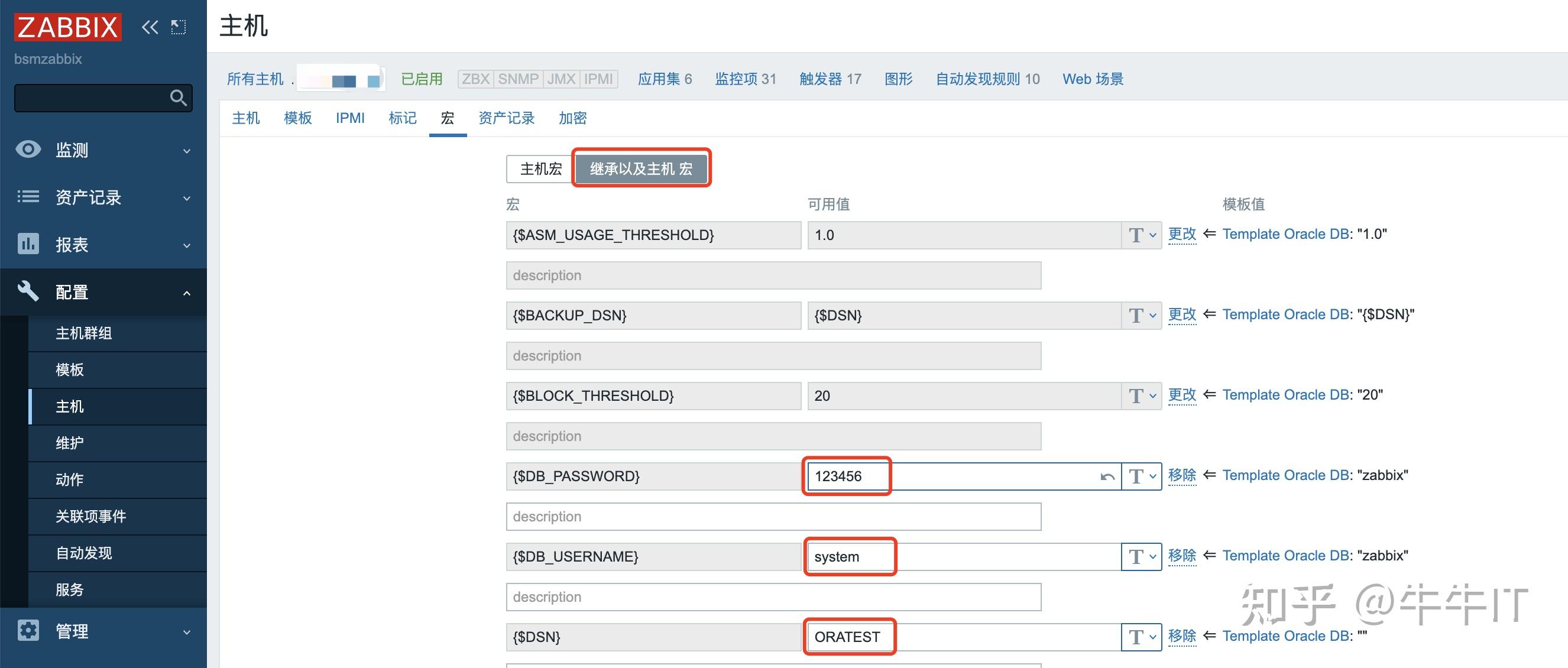This screenshot has width=1568, height=668.
Task: Select the 继承以及主机宏 inherited macros view
Action: (x=641, y=169)
